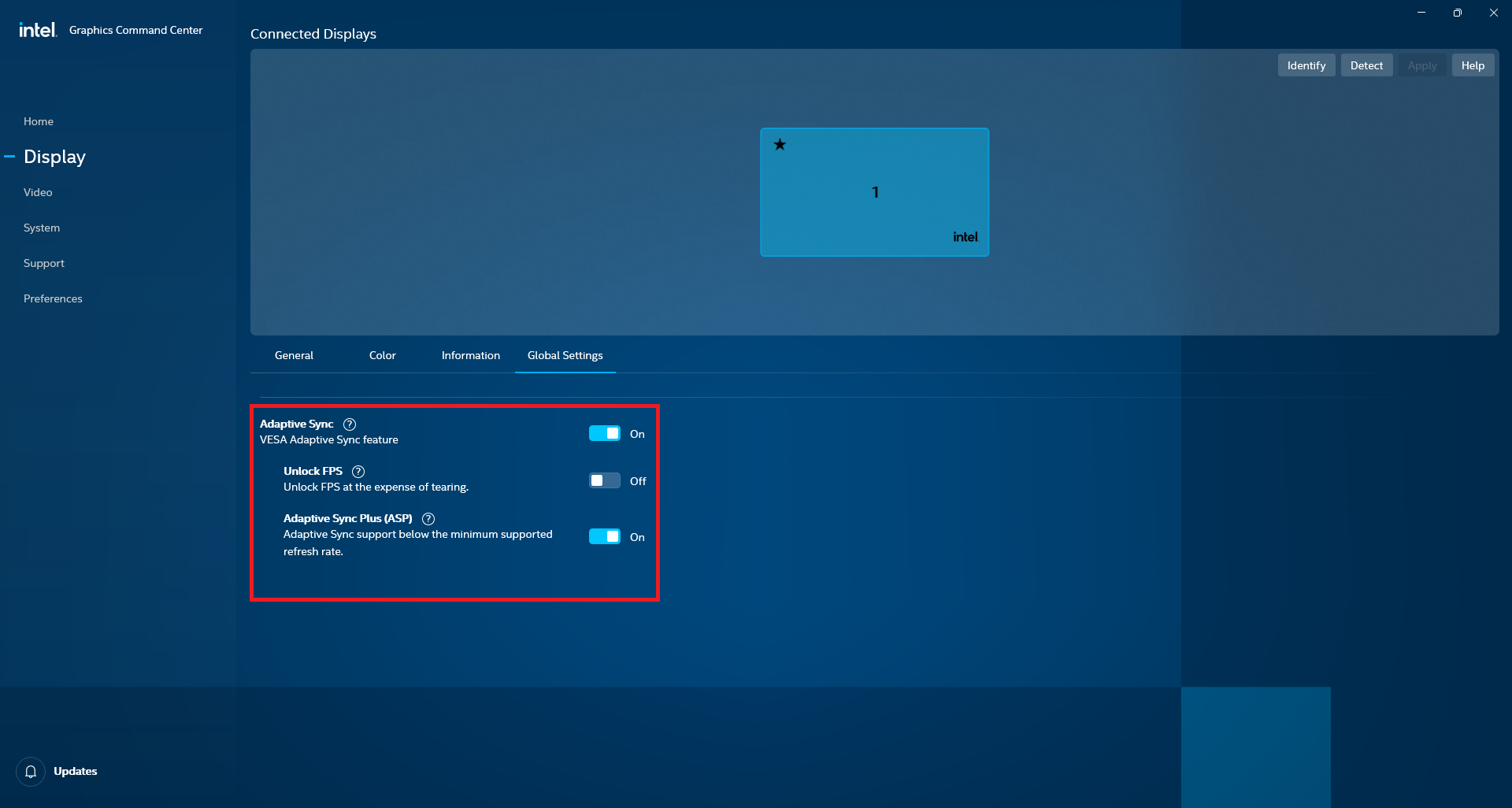This screenshot has width=1512, height=808.
Task: Restore down the window
Action: pos(1458,13)
